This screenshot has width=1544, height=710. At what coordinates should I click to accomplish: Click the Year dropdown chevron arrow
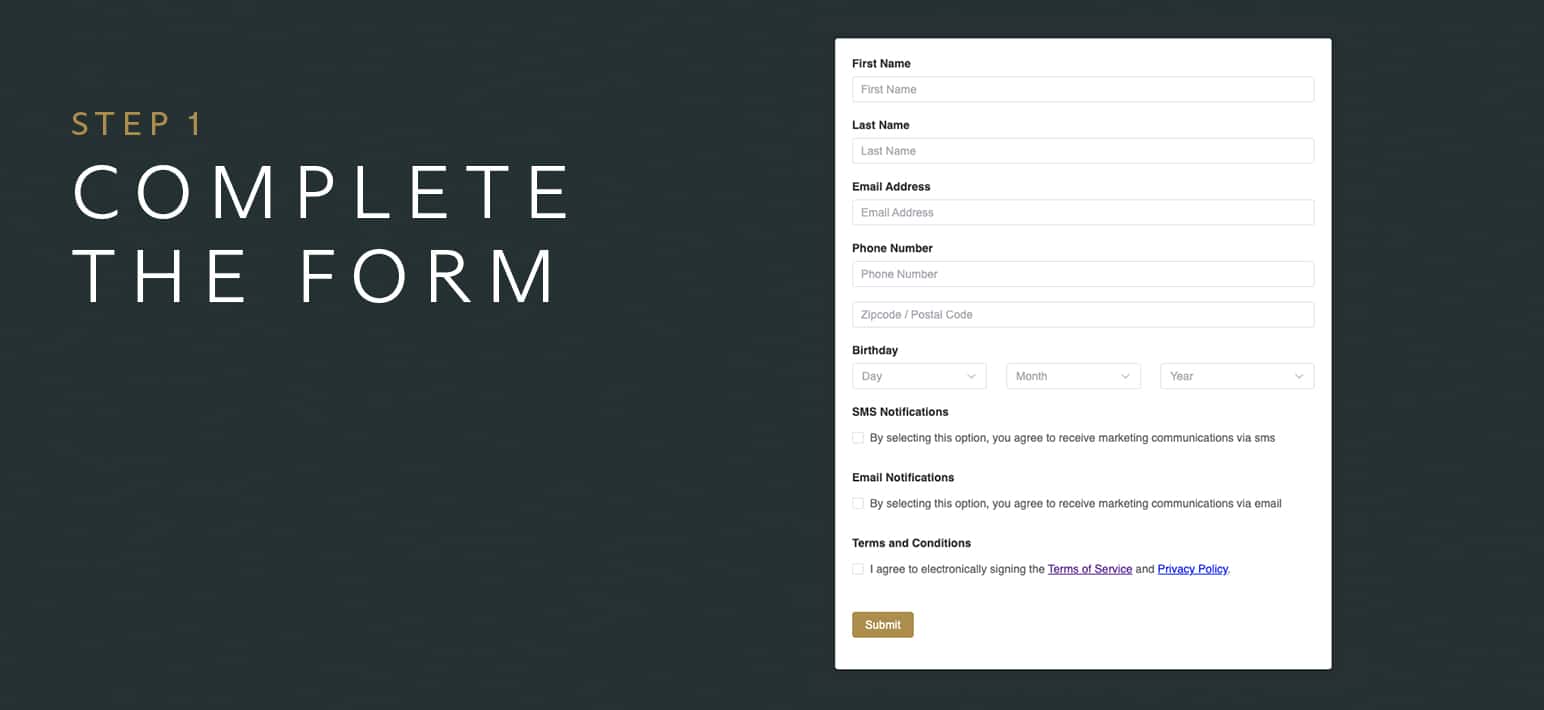coord(1299,377)
